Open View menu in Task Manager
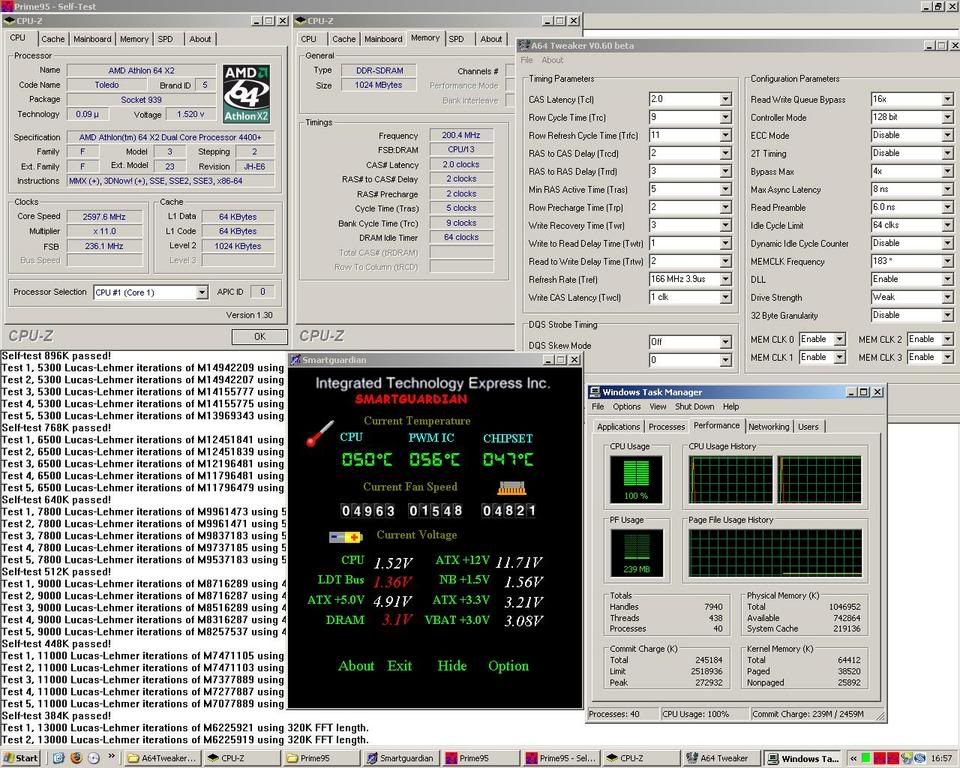This screenshot has width=960, height=768. coord(658,407)
